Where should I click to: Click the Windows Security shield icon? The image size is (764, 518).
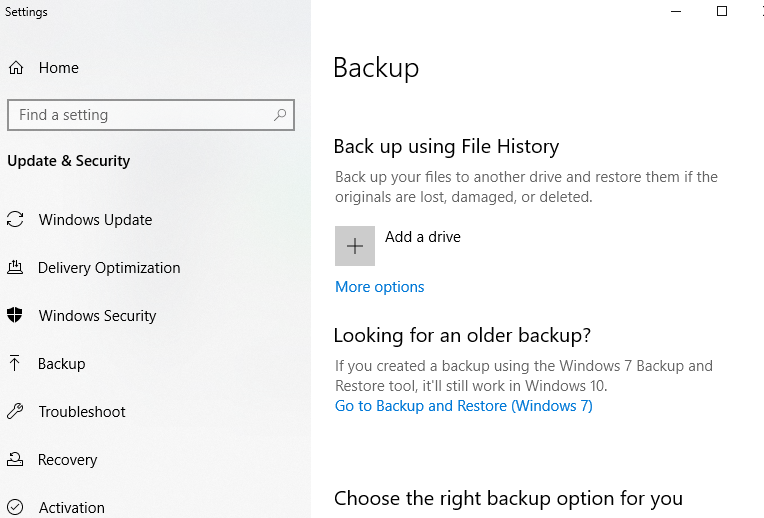(15, 315)
